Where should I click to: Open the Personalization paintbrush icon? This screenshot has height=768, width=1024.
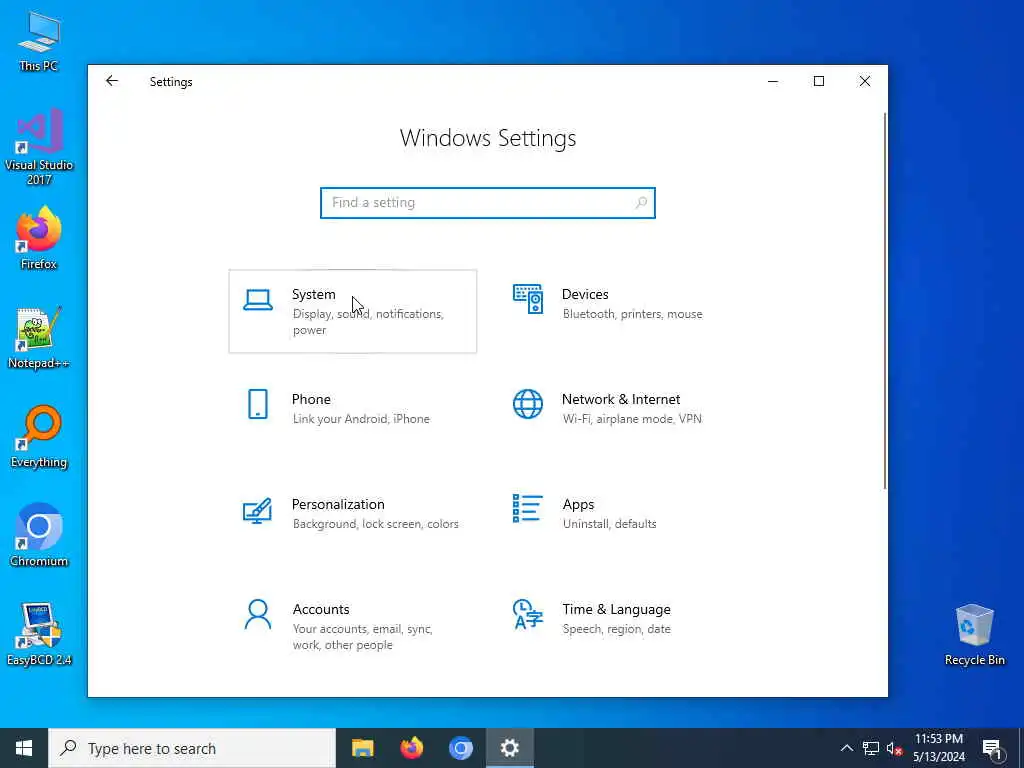click(257, 511)
